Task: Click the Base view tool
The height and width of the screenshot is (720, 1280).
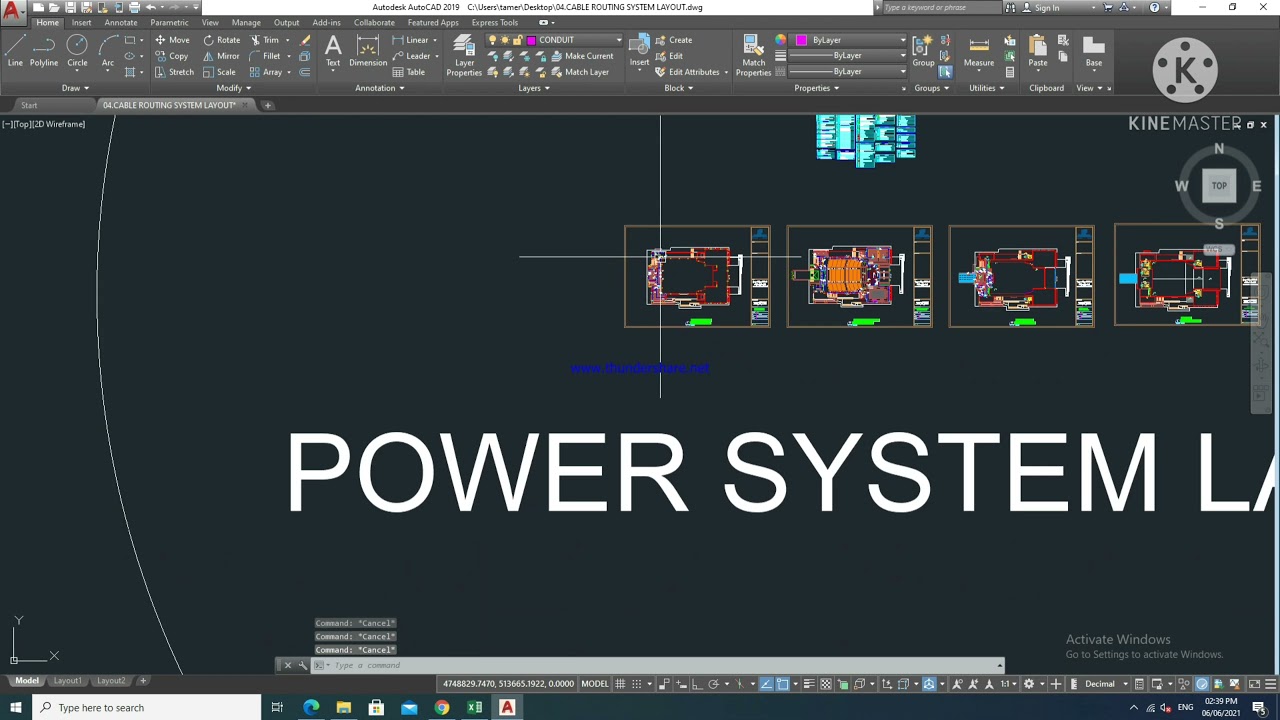Action: coord(1094,51)
